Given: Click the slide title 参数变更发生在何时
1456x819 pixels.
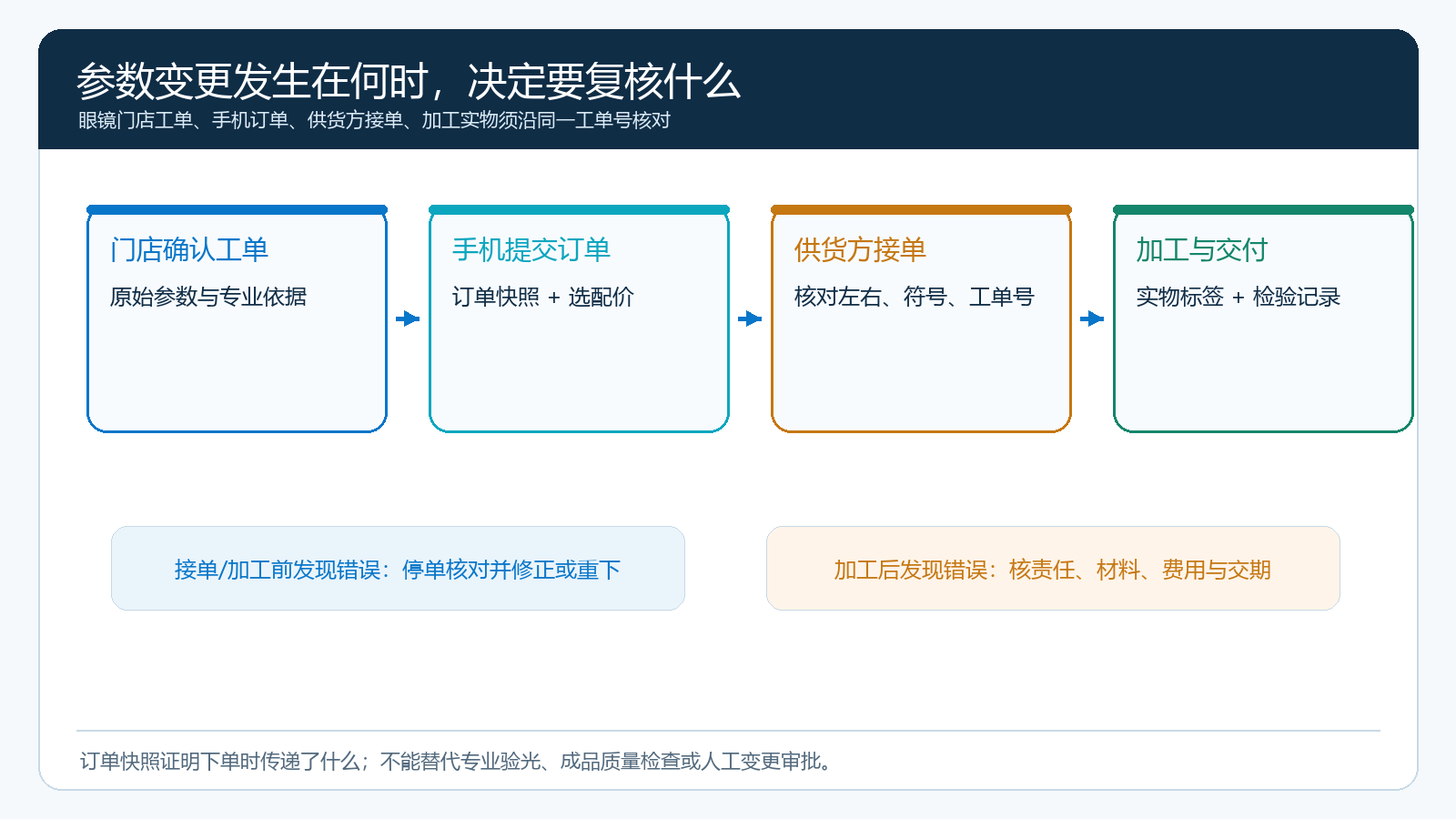Looking at the screenshot, I should [409, 82].
